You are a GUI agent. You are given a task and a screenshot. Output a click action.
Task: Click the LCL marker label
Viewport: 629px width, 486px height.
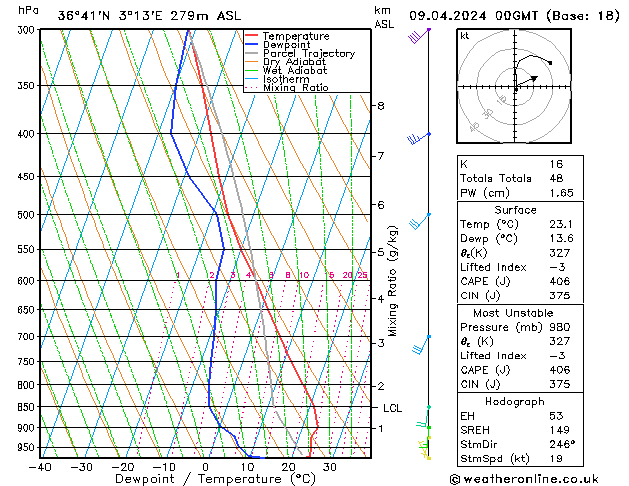pos(392,408)
